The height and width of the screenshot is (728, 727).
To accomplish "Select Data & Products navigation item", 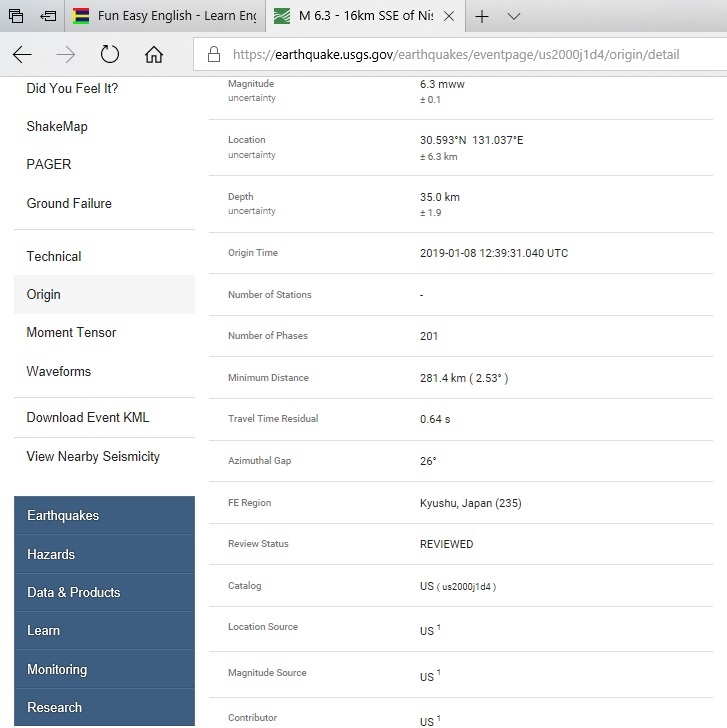I will [x=73, y=593].
